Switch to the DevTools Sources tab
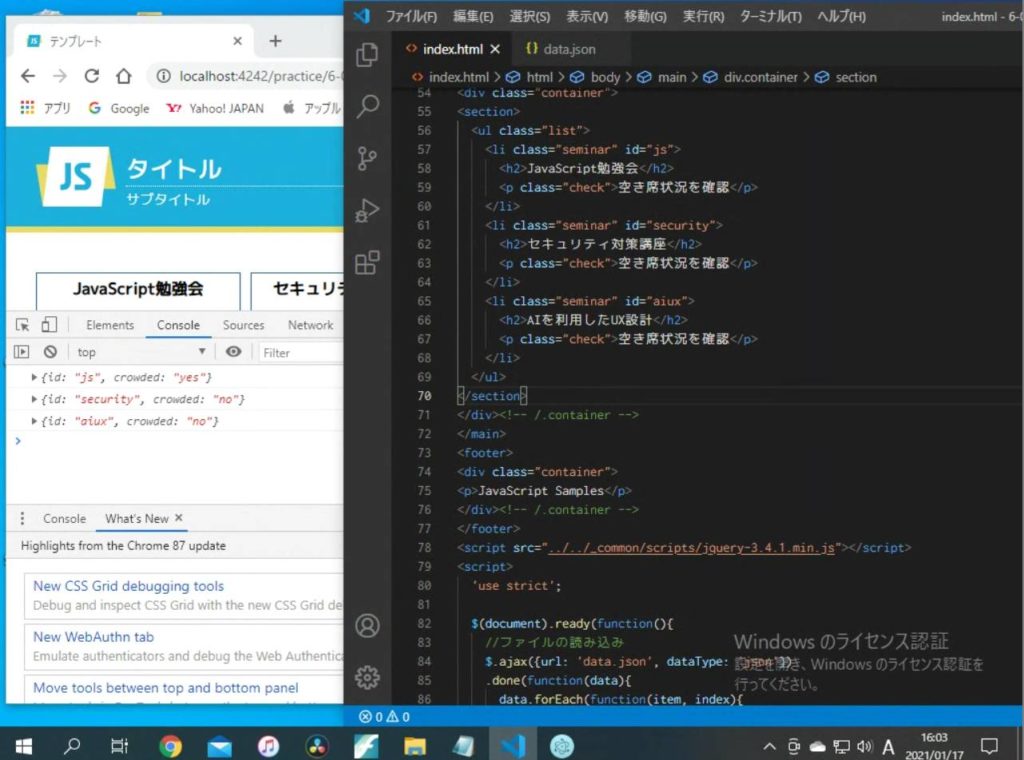Viewport: 1024px width, 760px height. (244, 325)
